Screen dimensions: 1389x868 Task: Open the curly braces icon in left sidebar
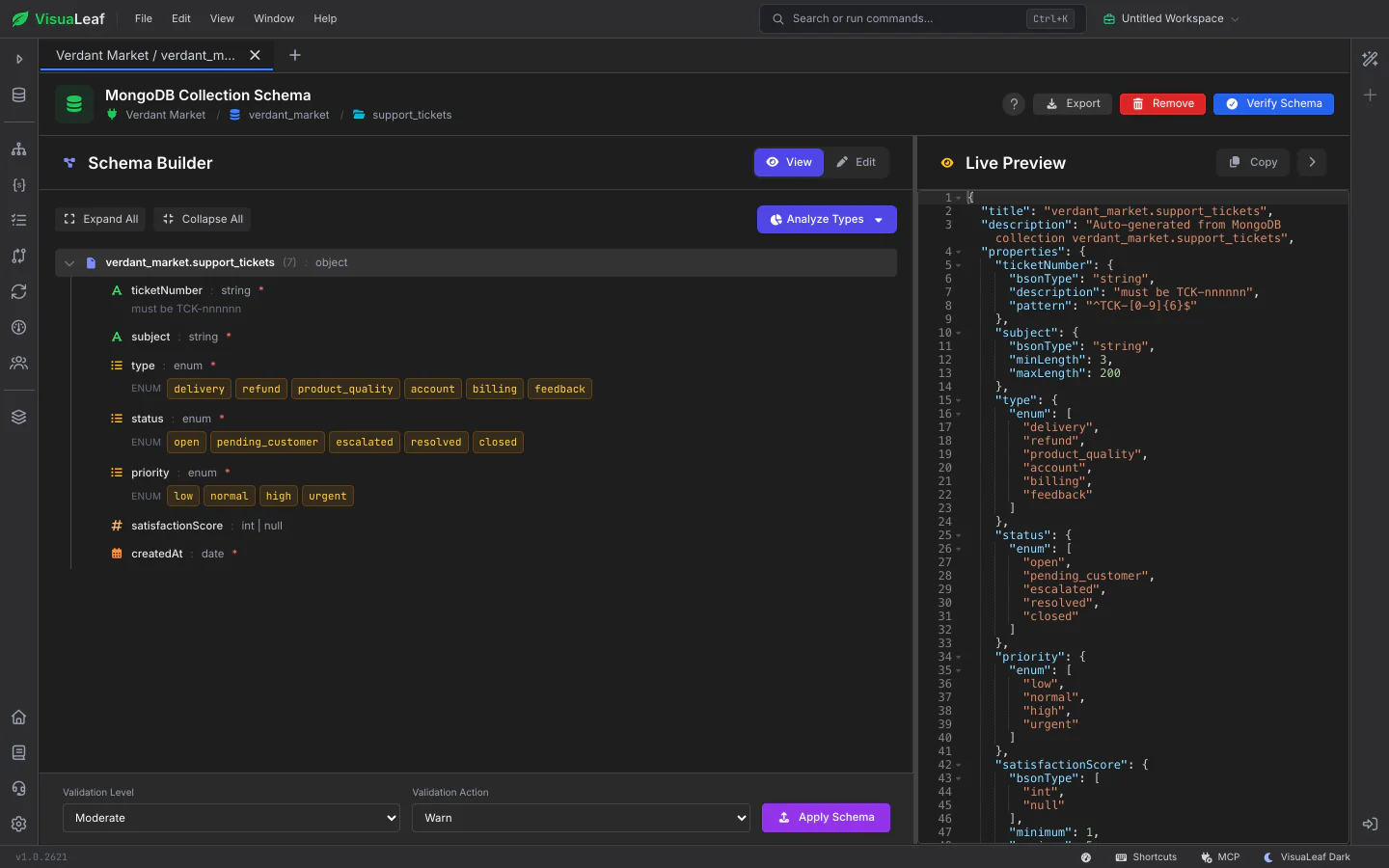(19, 185)
